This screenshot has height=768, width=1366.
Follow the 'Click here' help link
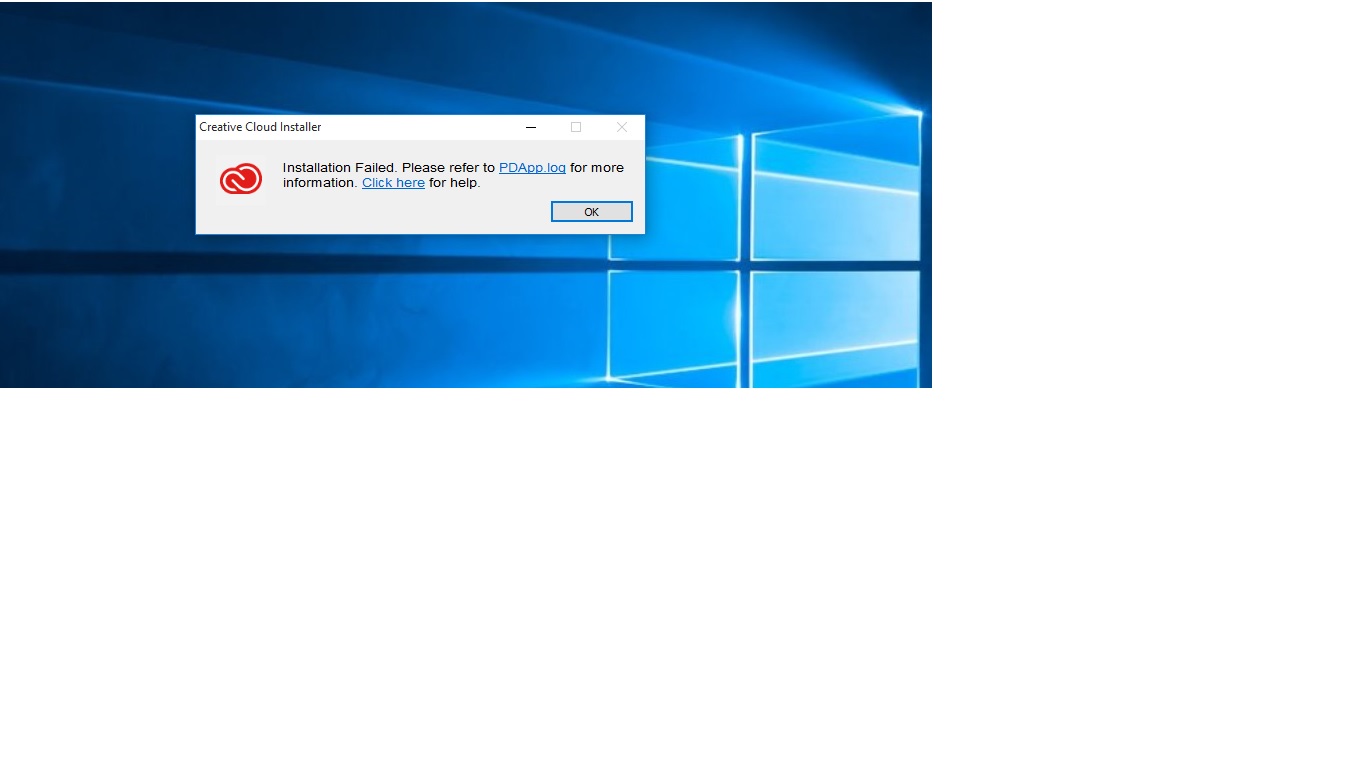393,183
